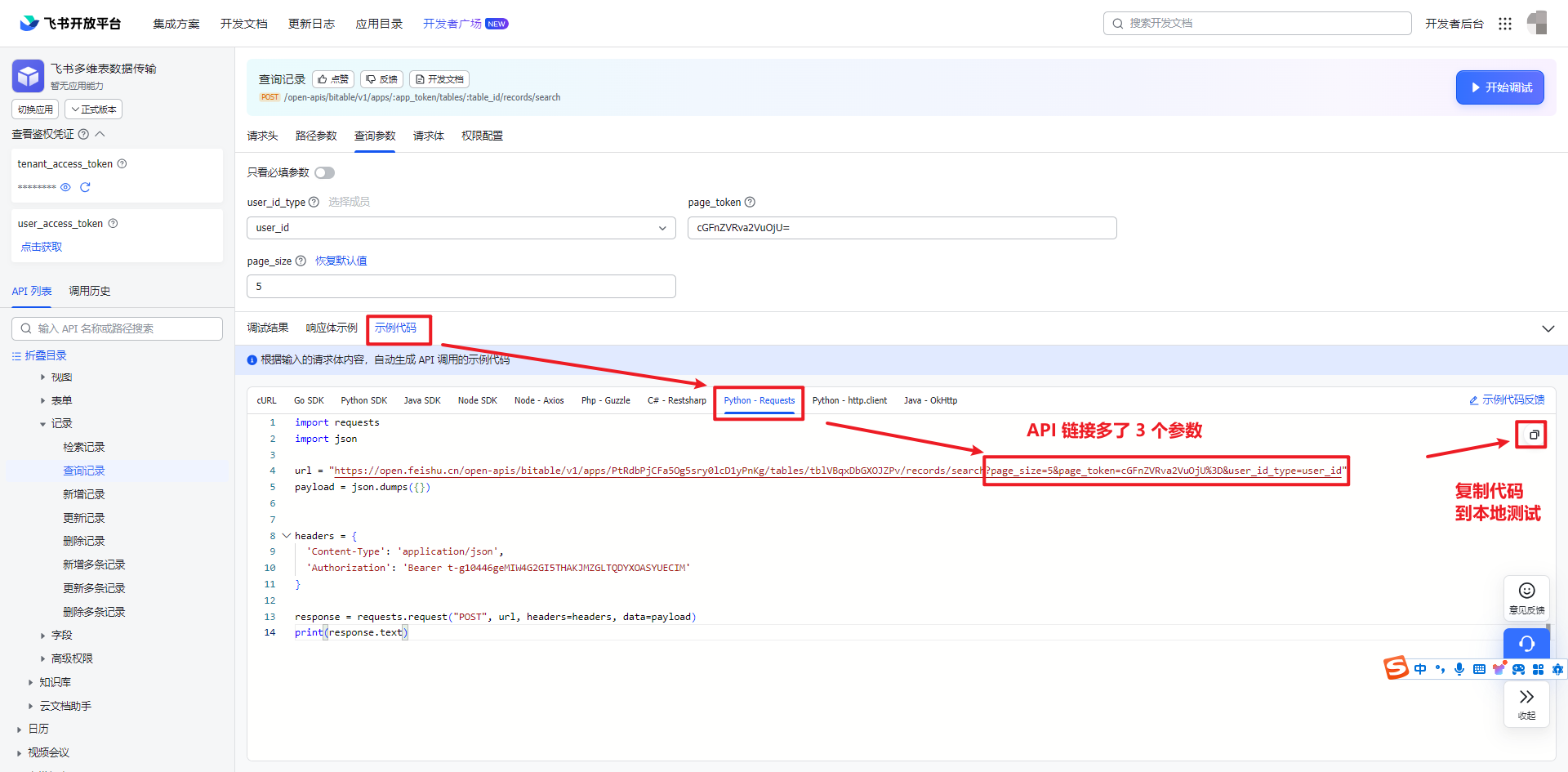1568x772 pixels.
Task: Open the customer support headset button
Action: tap(1526, 644)
